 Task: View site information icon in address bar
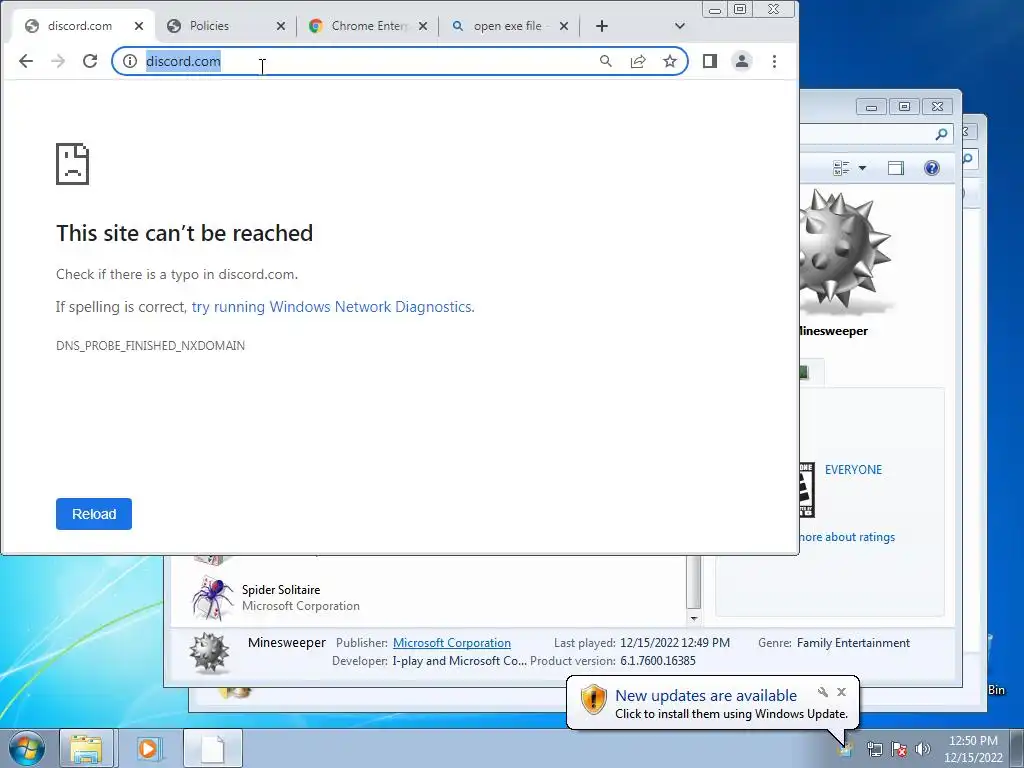pos(130,61)
